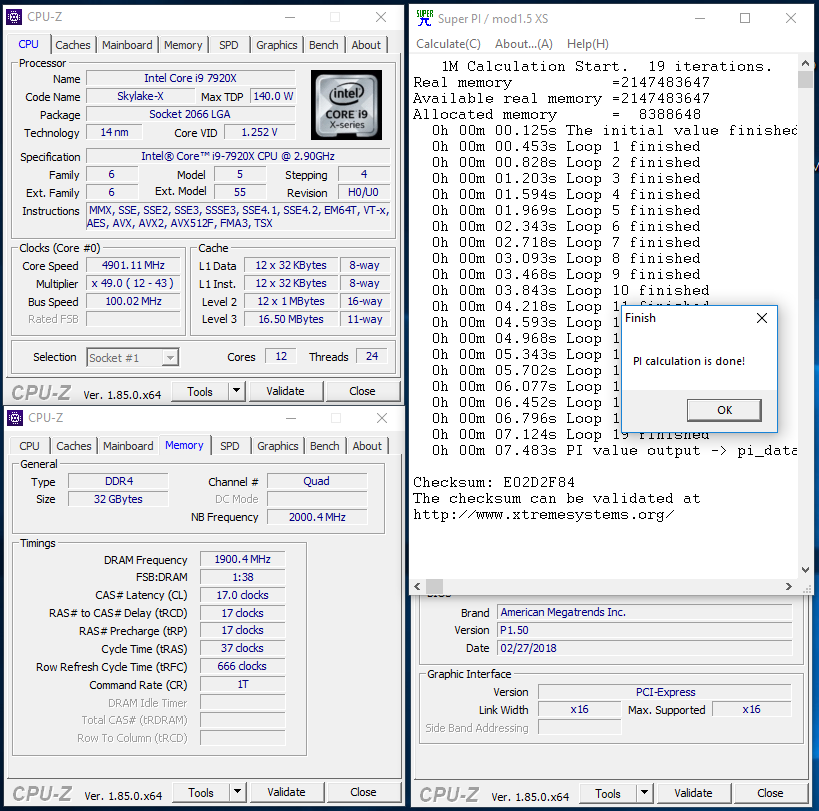The width and height of the screenshot is (819, 811).
Task: Expand the Tools dropdown arrow in the bottom-right CPU-Z window
Action: [x=645, y=793]
